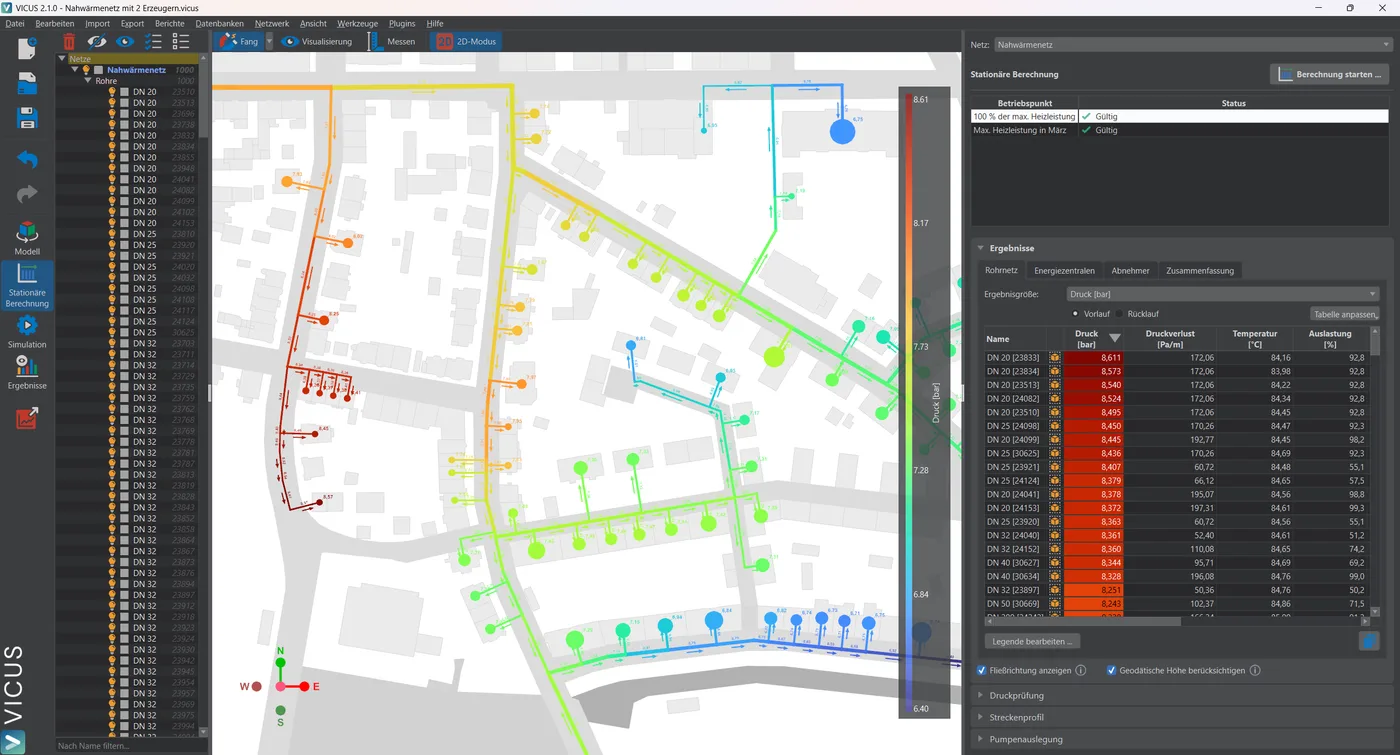The image size is (1400, 755).
Task: Open the Ergebnisse view in the left sidebar
Action: tap(27, 372)
